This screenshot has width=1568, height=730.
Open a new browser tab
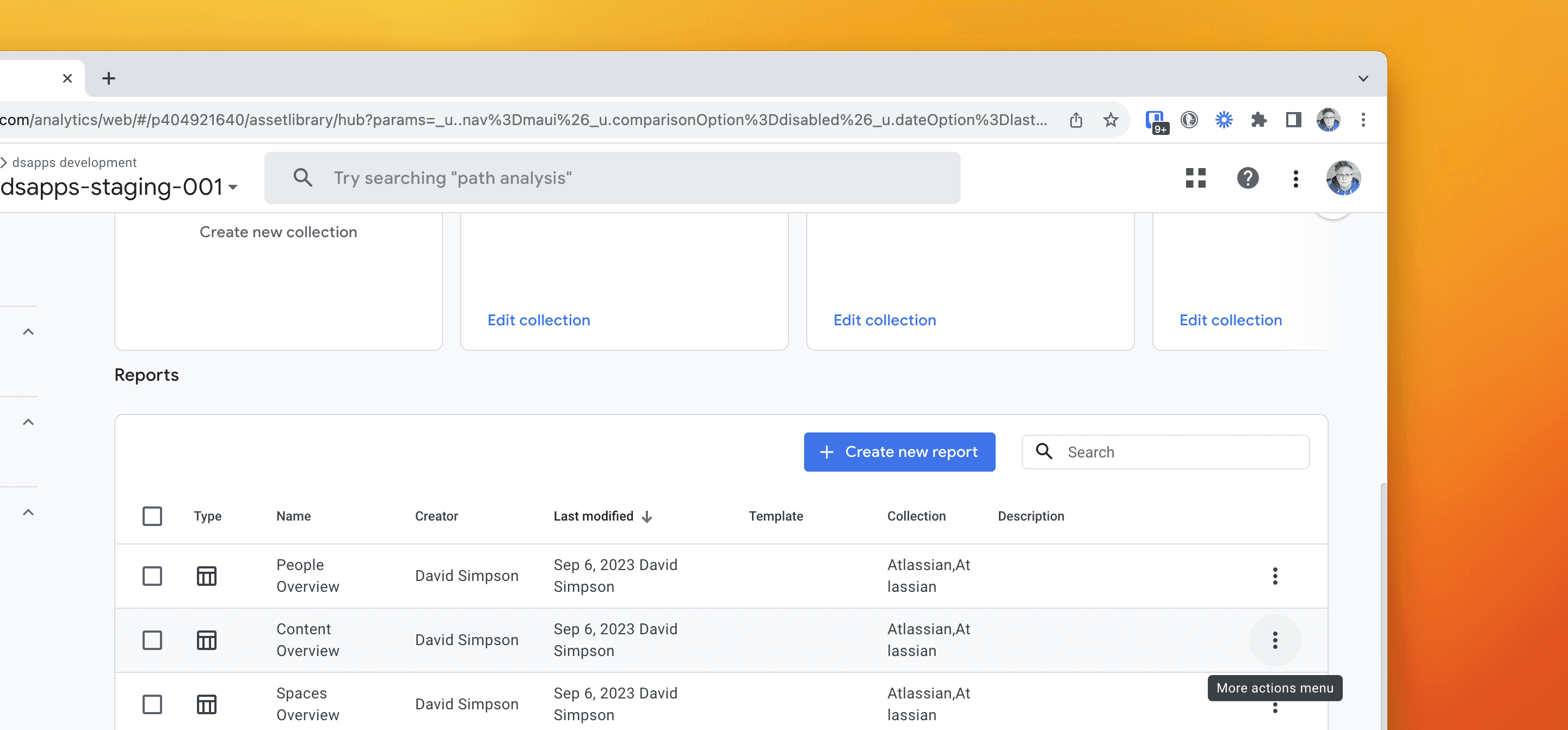(x=109, y=78)
